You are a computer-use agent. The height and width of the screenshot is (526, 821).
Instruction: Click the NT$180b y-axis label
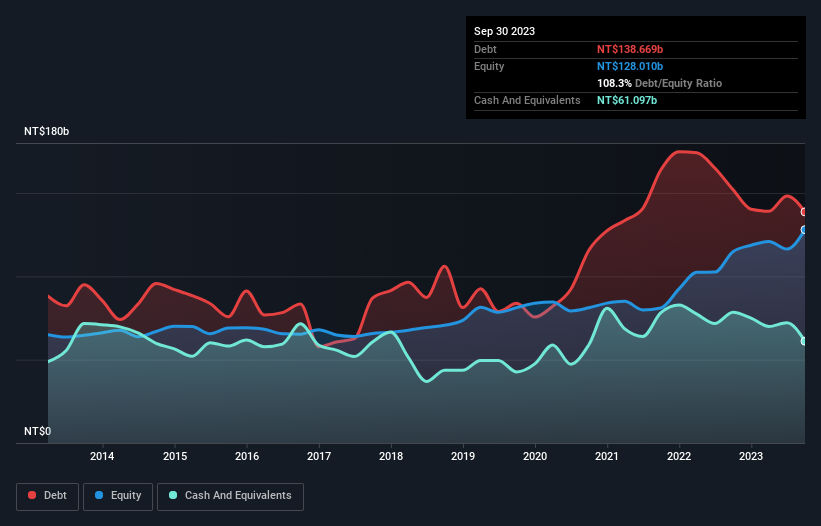click(47, 131)
